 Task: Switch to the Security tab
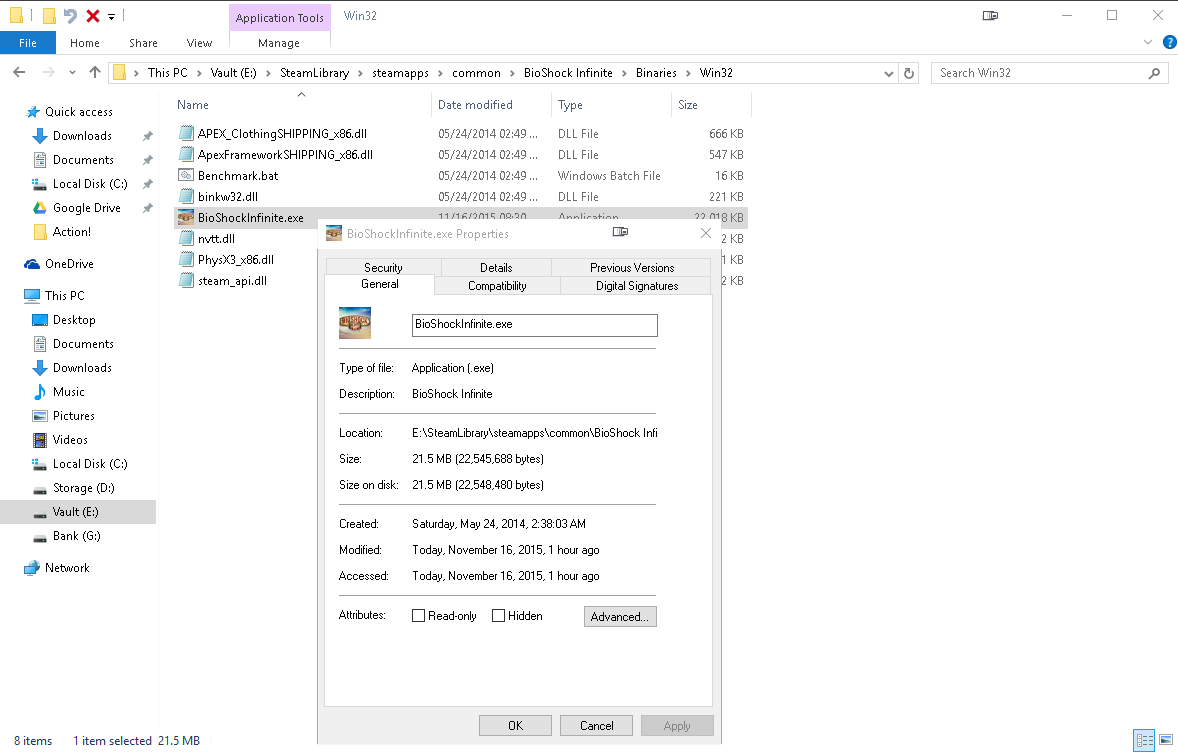pos(383,267)
